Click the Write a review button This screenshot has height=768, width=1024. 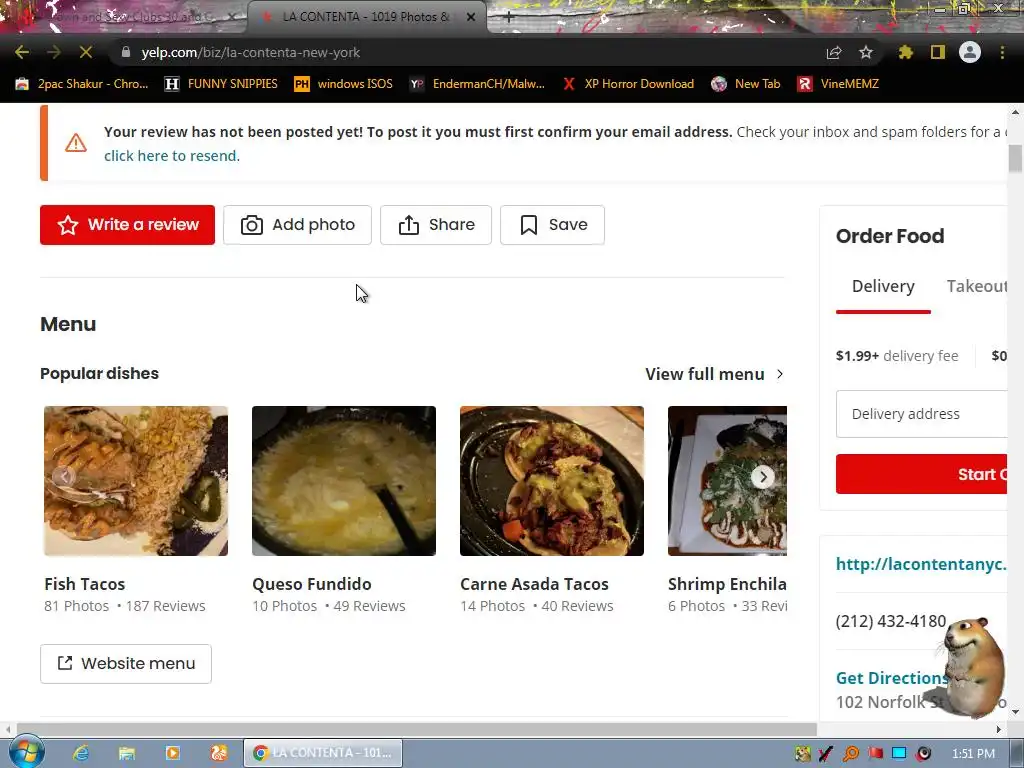127,225
